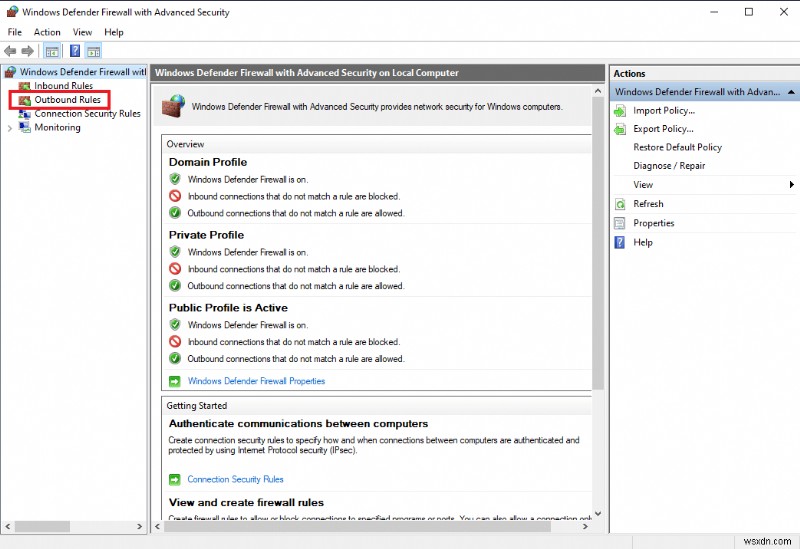The width and height of the screenshot is (800, 549).
Task: Expand the Monitoring tree node
Action: (x=10, y=128)
